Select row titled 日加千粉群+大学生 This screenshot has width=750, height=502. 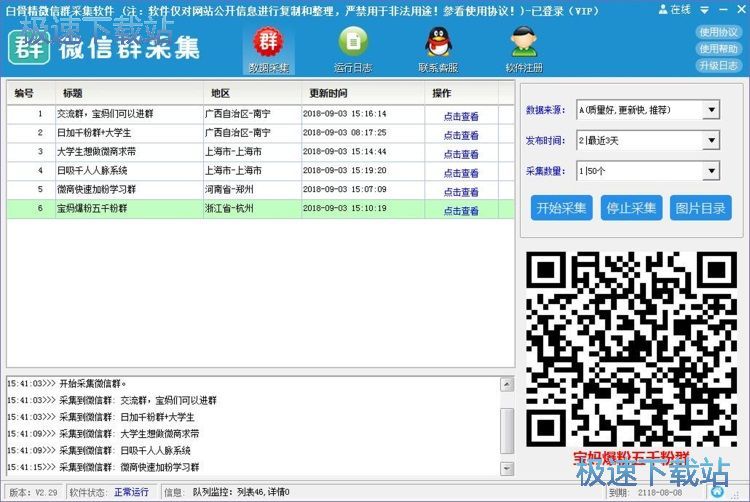tap(261, 133)
